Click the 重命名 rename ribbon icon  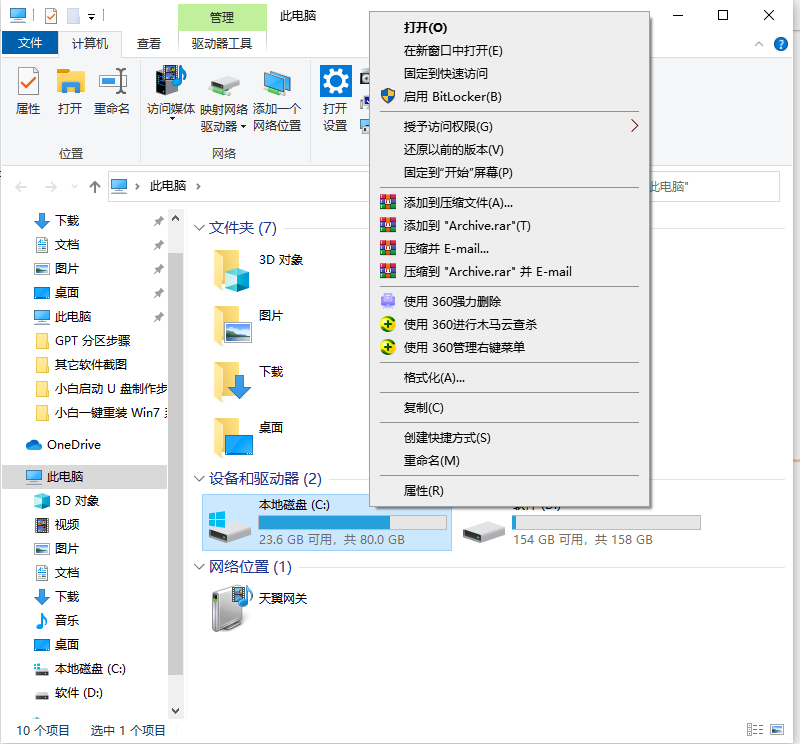click(112, 82)
